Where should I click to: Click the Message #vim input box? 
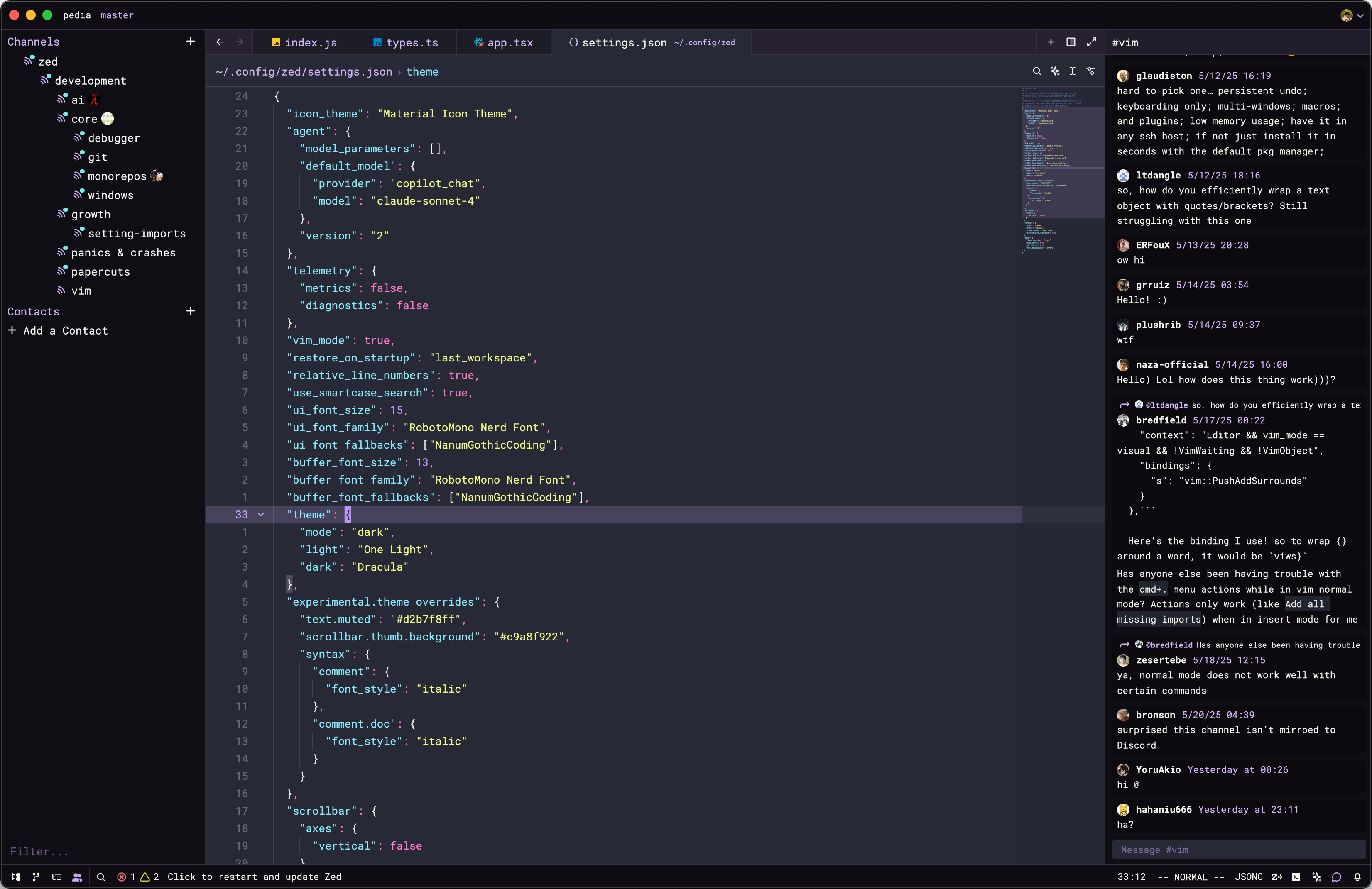pos(1238,849)
